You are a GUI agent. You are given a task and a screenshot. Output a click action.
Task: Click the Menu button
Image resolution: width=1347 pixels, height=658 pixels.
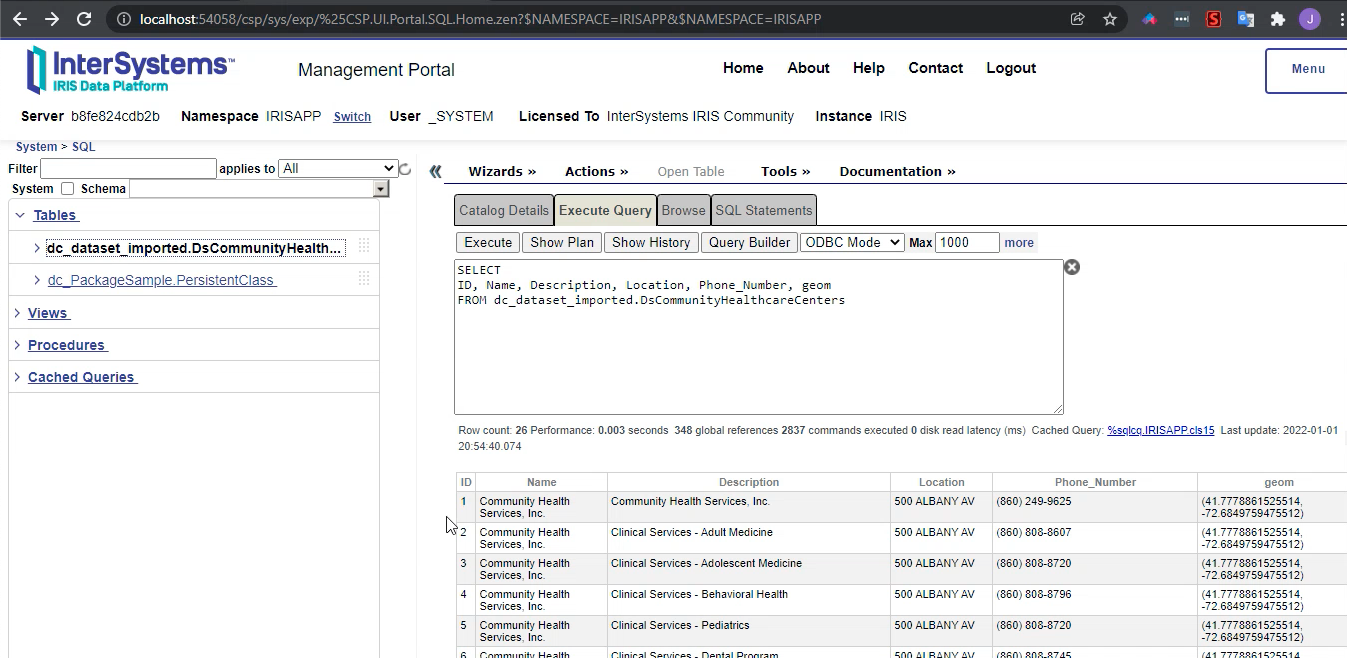pos(1307,70)
